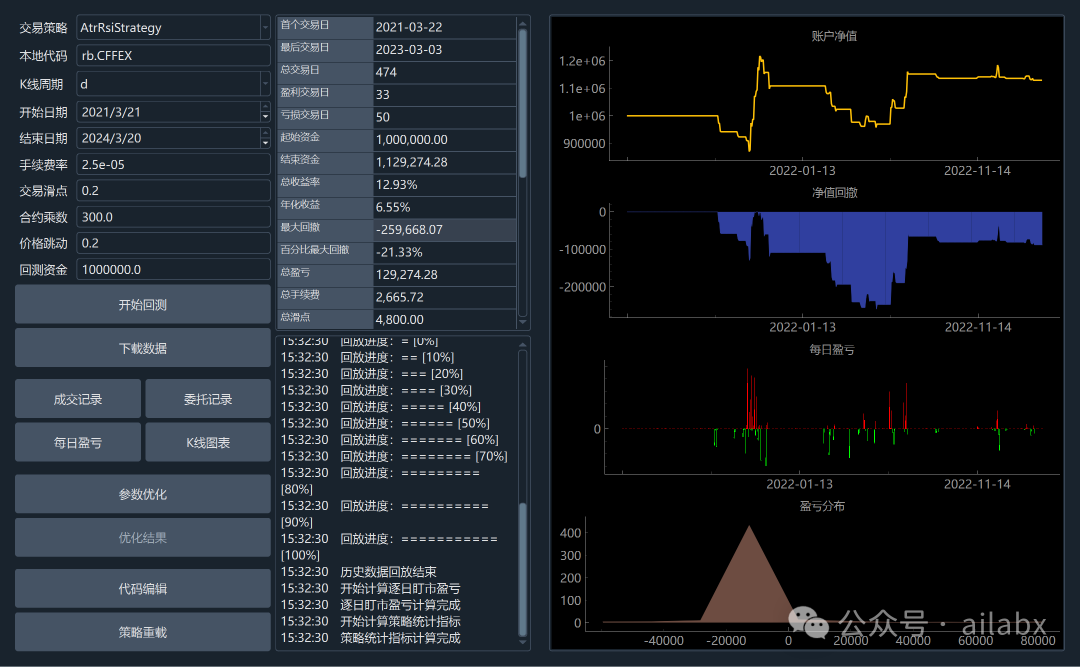This screenshot has width=1080, height=667.
Task: Click the 账户净值 chart title
Action: (x=834, y=36)
